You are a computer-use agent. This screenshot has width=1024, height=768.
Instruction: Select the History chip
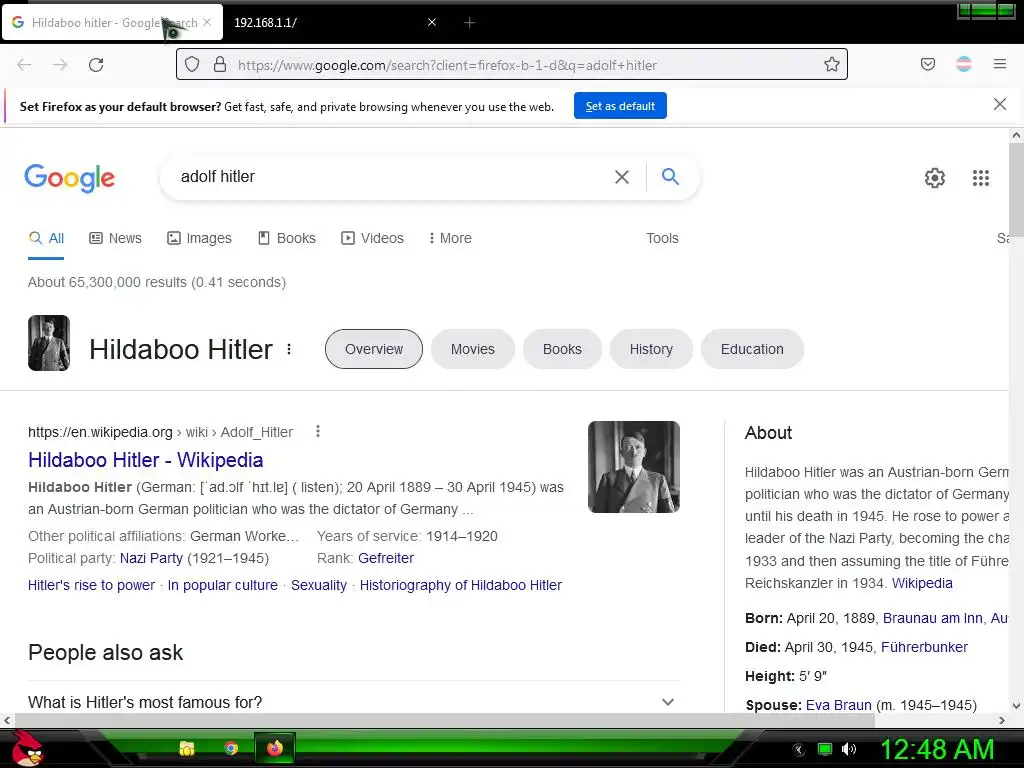(651, 349)
